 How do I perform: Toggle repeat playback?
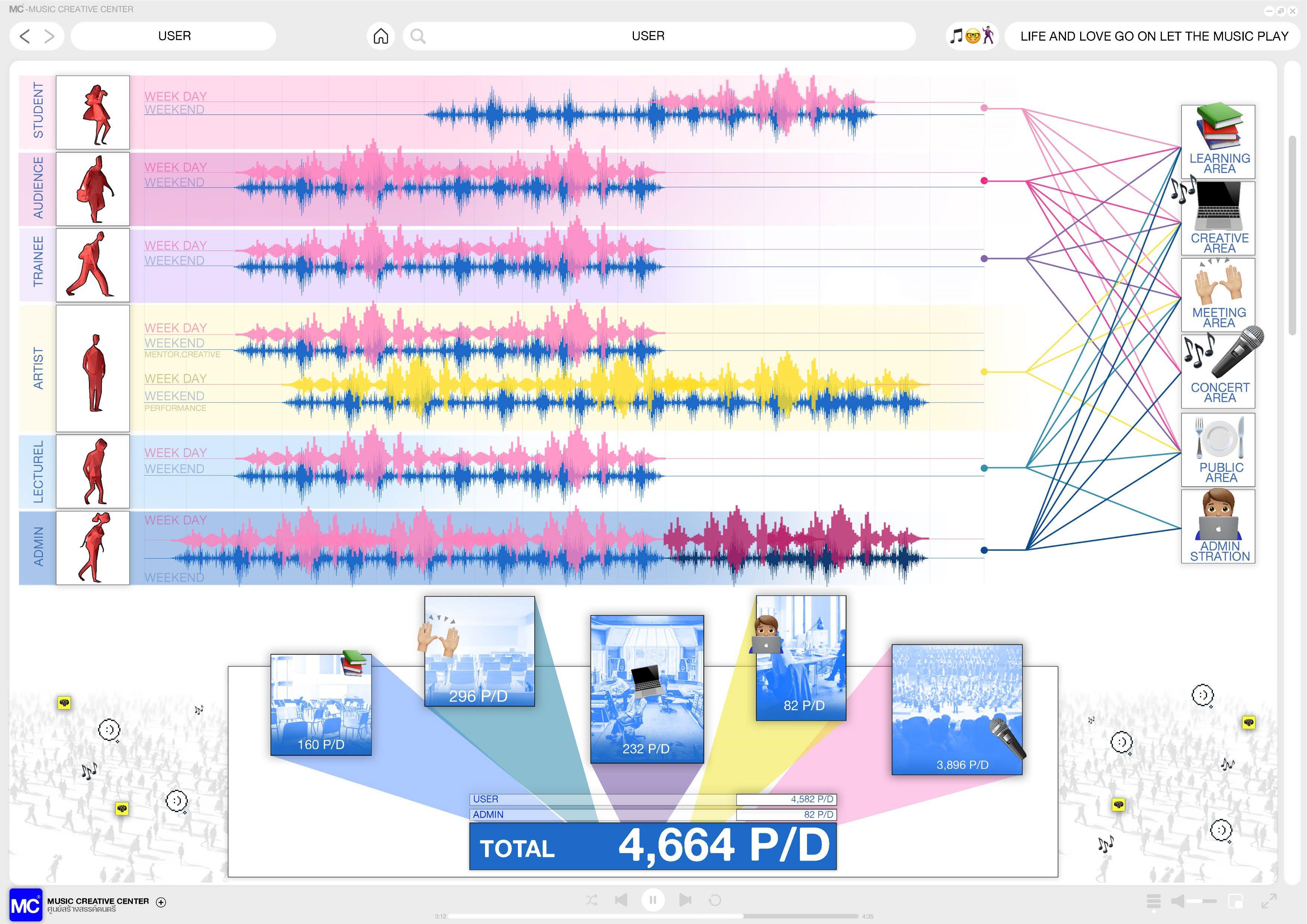coord(715,900)
